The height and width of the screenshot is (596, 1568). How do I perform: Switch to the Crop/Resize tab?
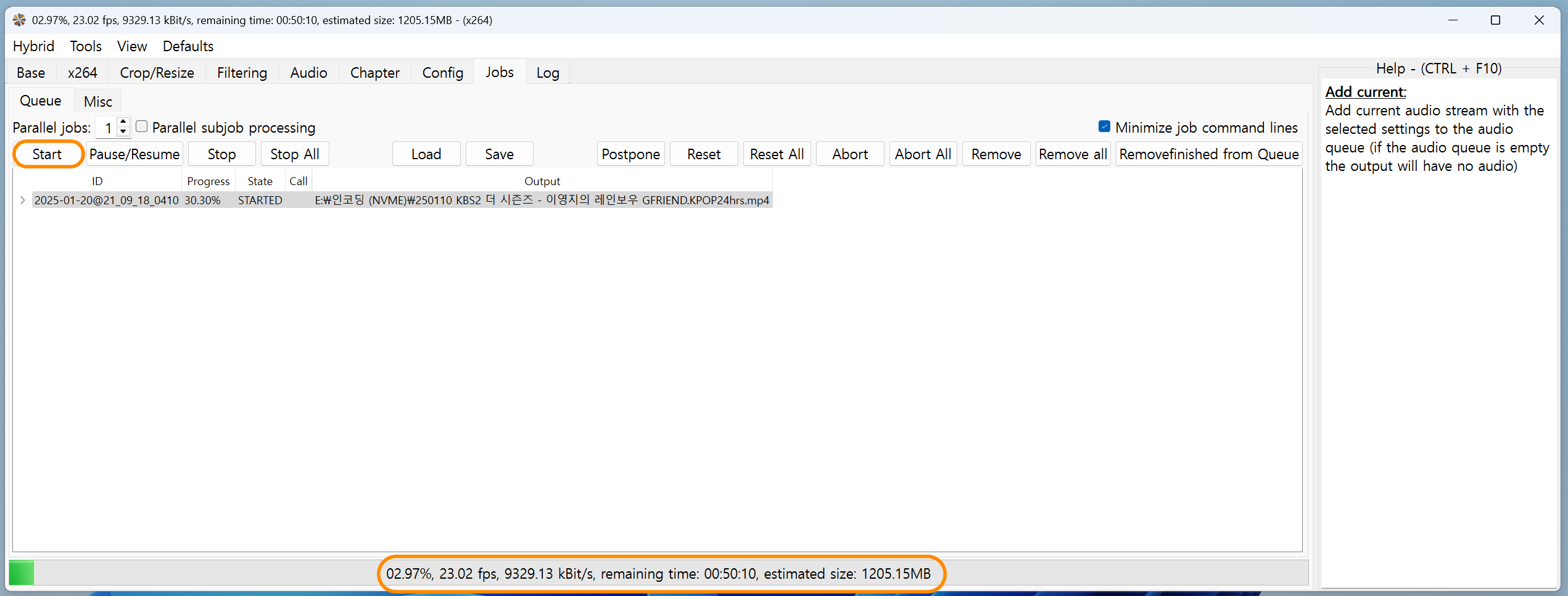coord(157,73)
